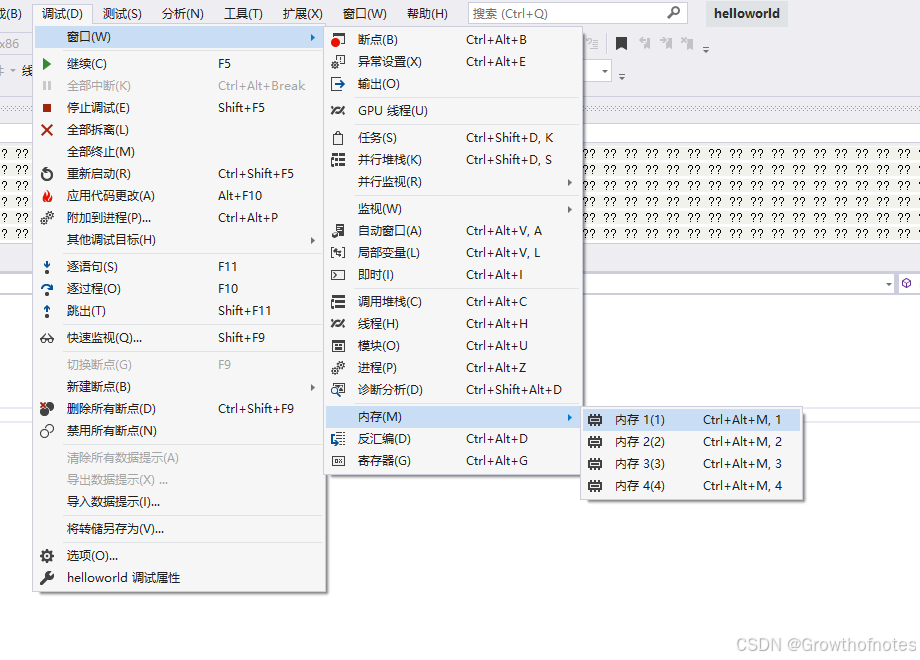920x660 pixels.
Task: Click the Options (选项) gear icon
Action: (47, 556)
